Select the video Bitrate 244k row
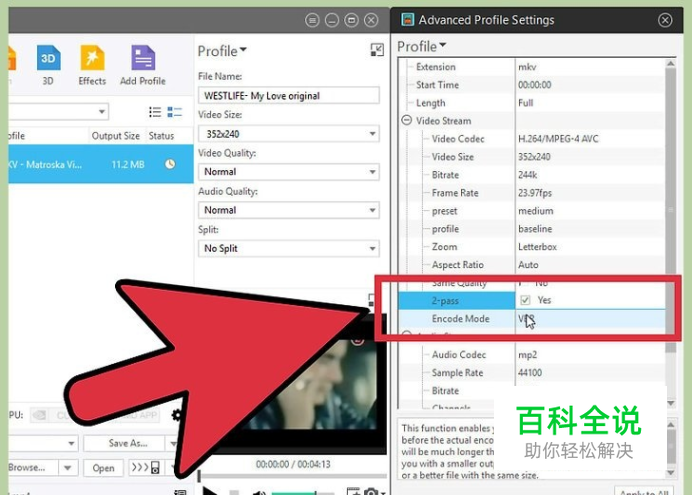This screenshot has height=495, width=692. click(532, 175)
